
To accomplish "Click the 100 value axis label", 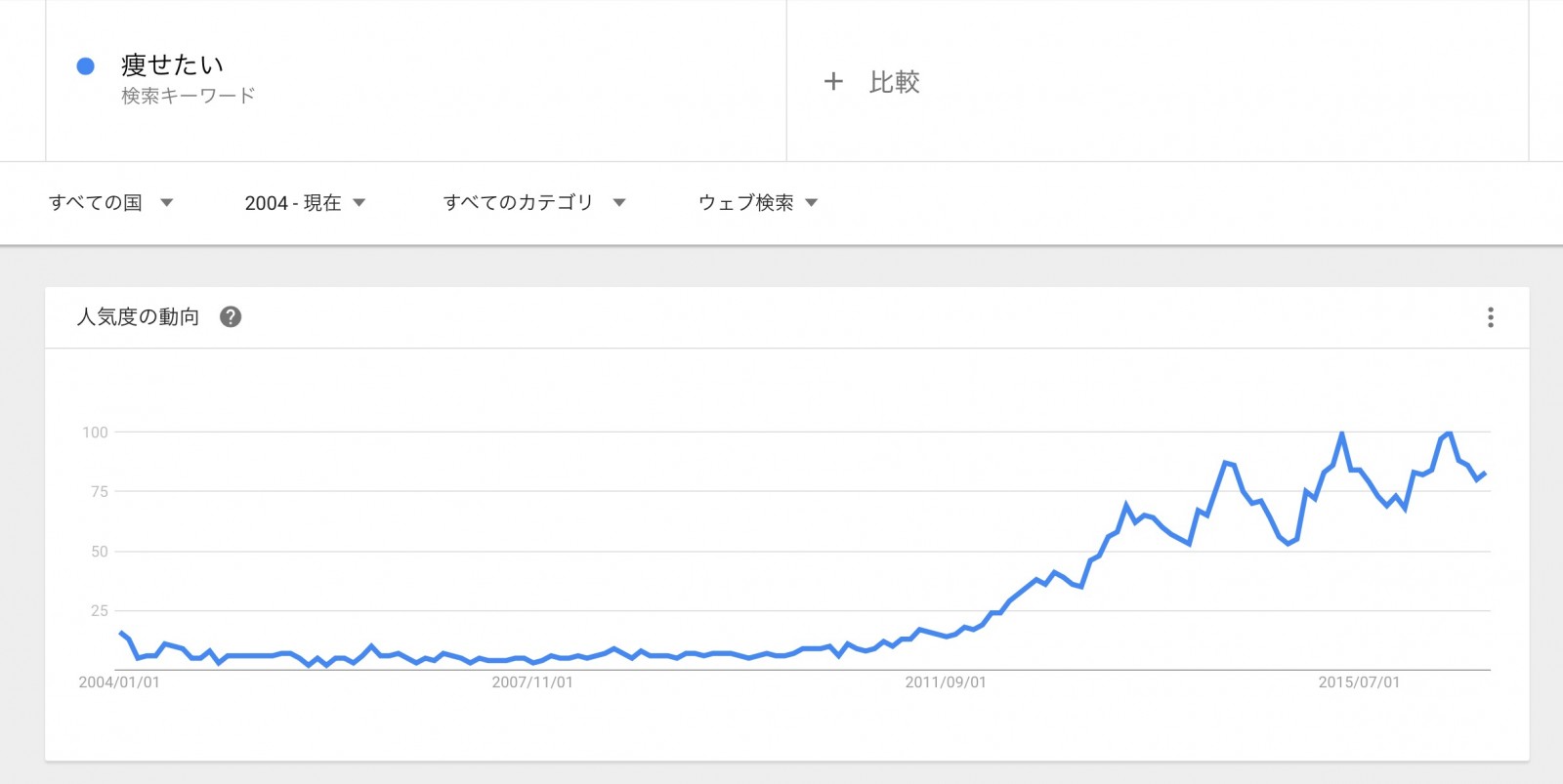I will point(95,432).
